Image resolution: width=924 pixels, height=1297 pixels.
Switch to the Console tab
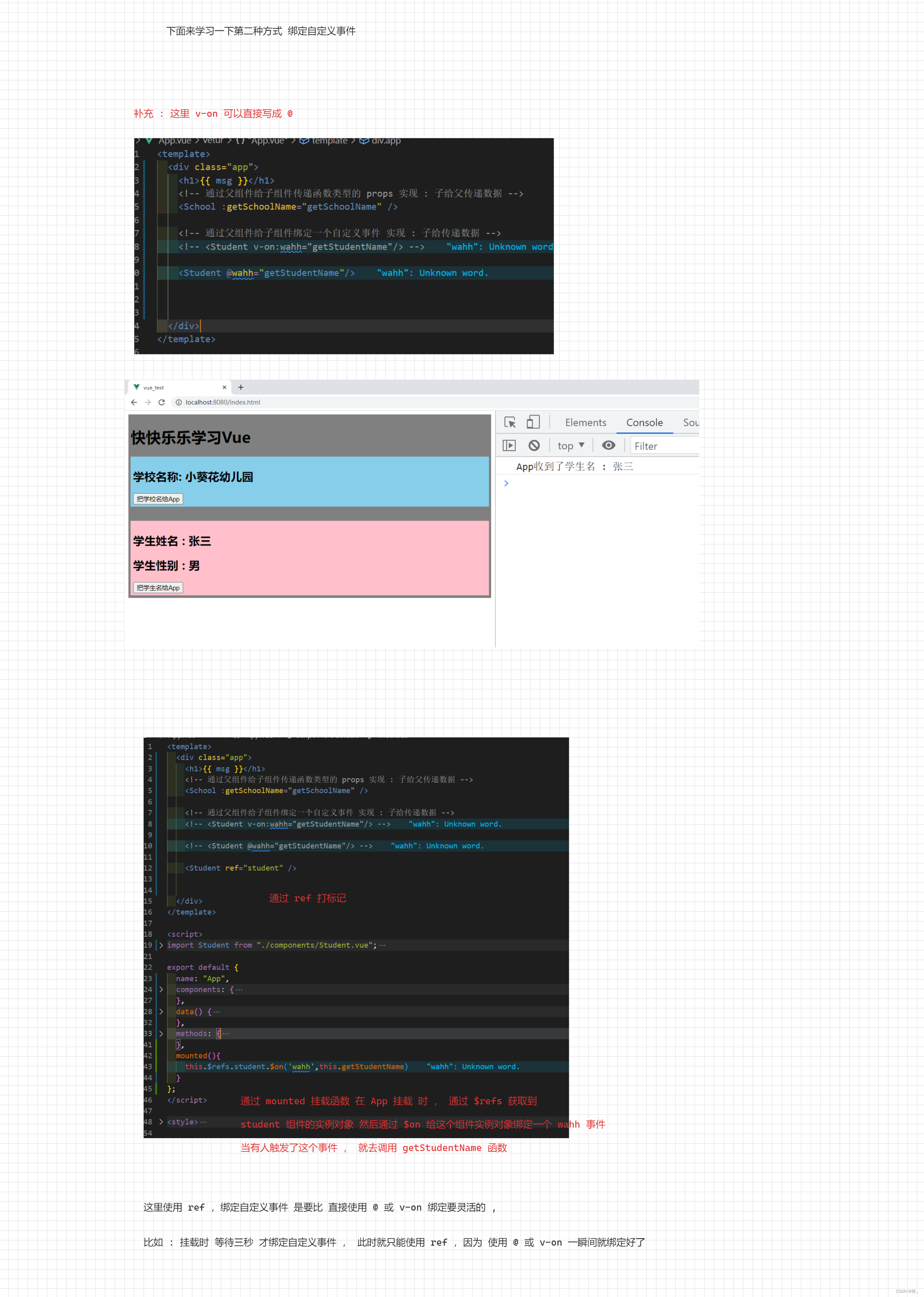(645, 422)
